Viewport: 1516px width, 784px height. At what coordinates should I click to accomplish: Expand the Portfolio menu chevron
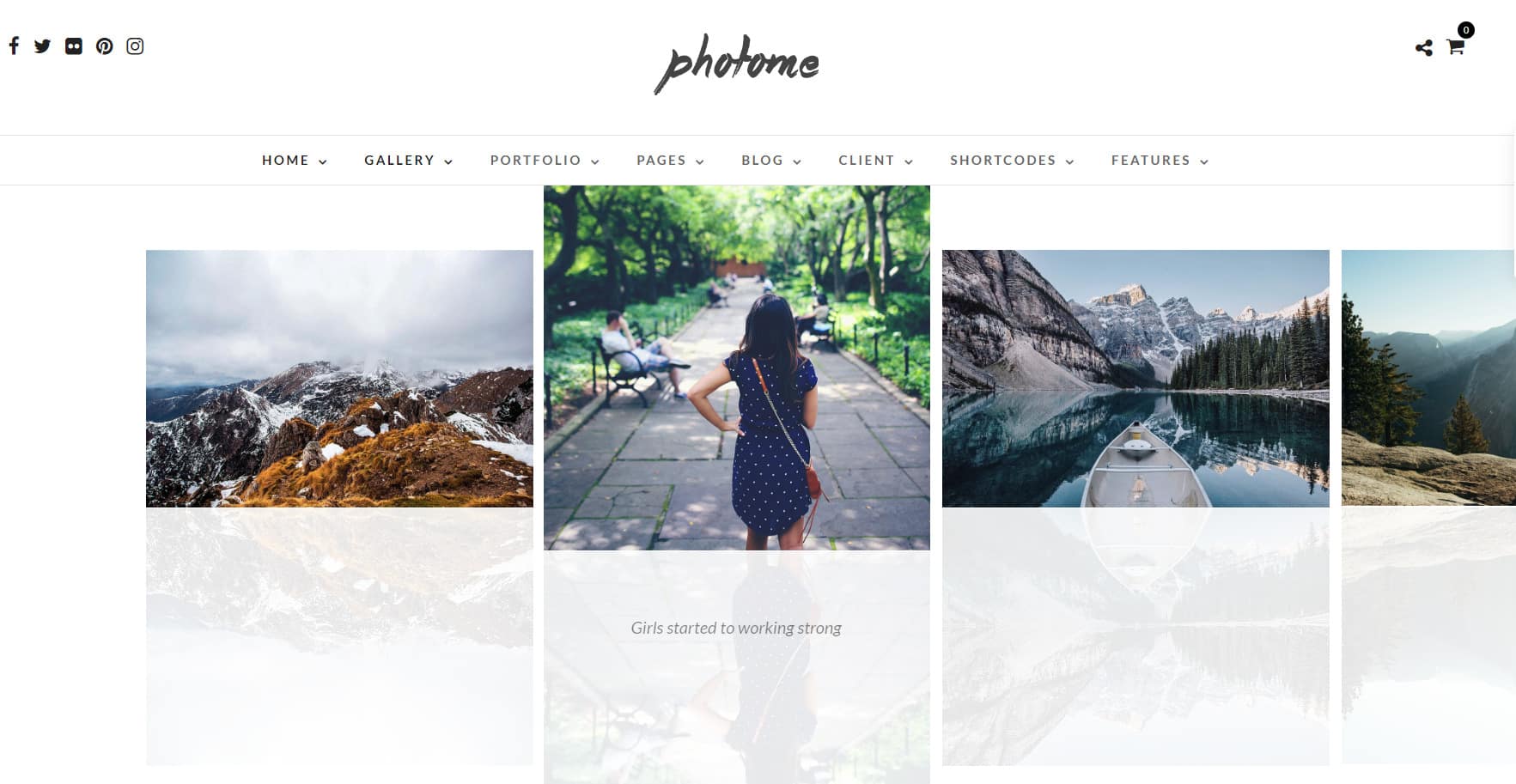pos(595,161)
